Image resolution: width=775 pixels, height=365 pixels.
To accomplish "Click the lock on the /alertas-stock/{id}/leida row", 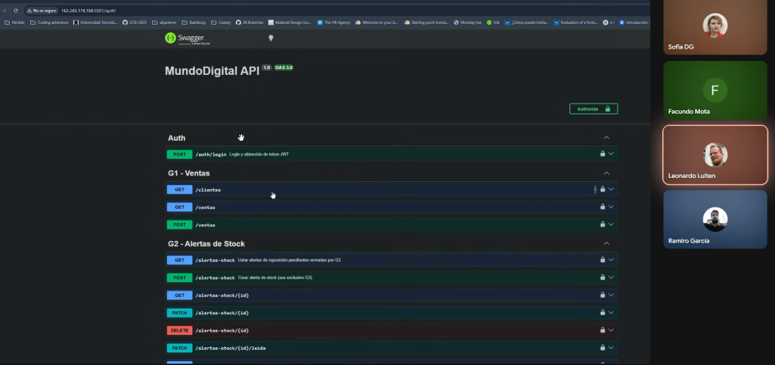I will (x=603, y=348).
